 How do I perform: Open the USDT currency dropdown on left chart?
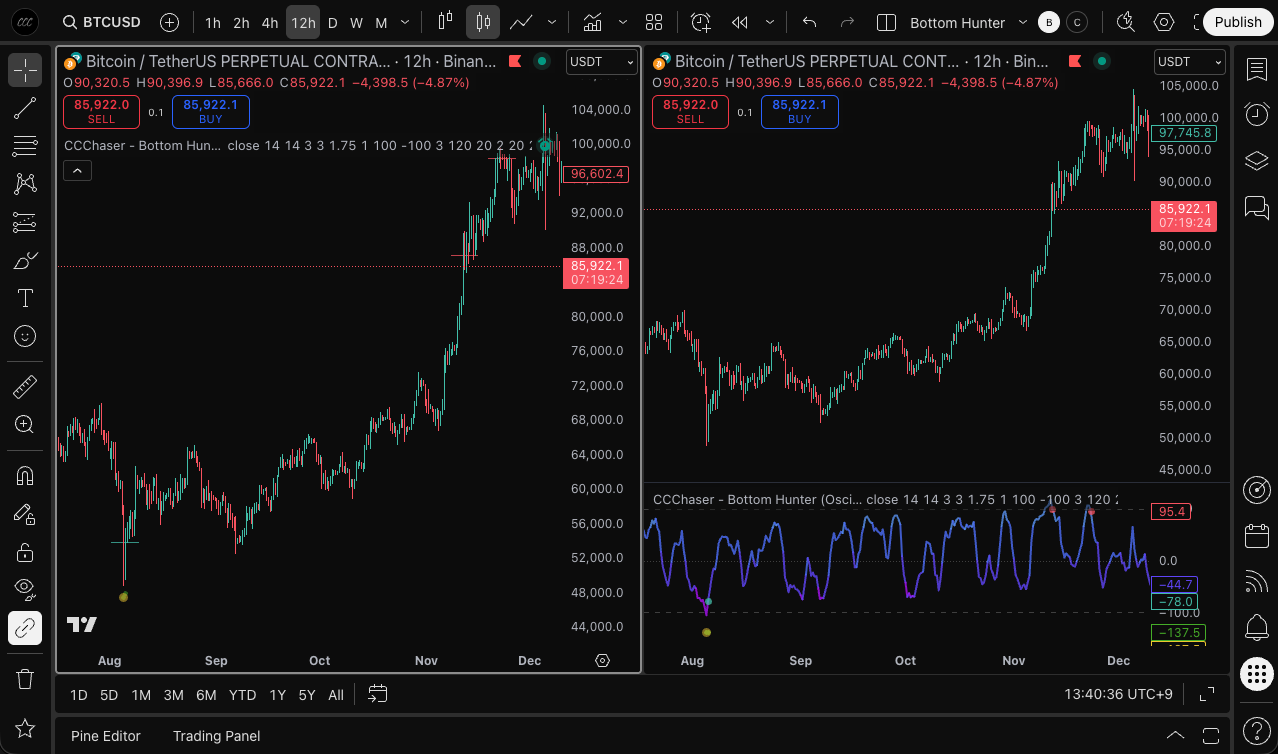[601, 62]
